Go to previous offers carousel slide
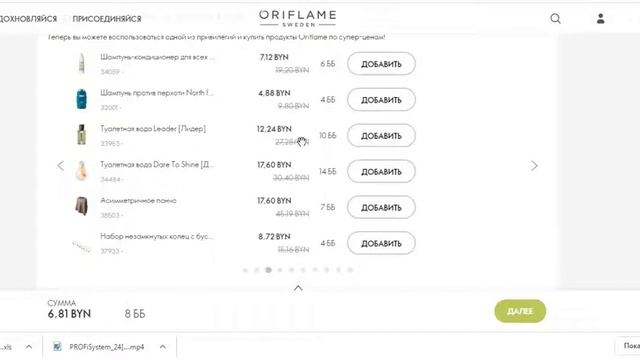 tap(61, 166)
